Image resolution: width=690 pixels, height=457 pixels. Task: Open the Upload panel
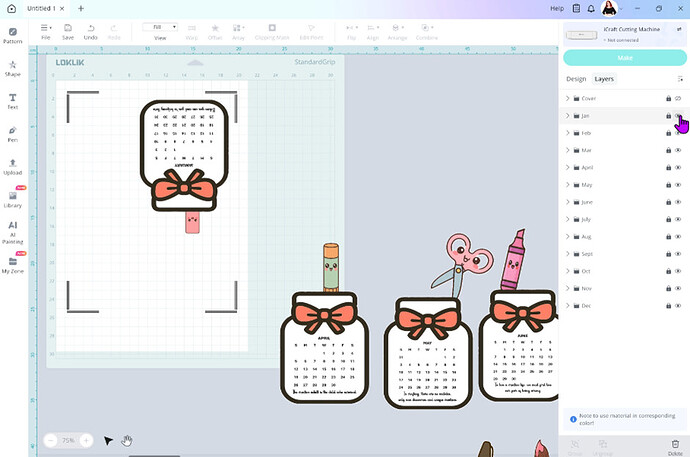pos(13,164)
